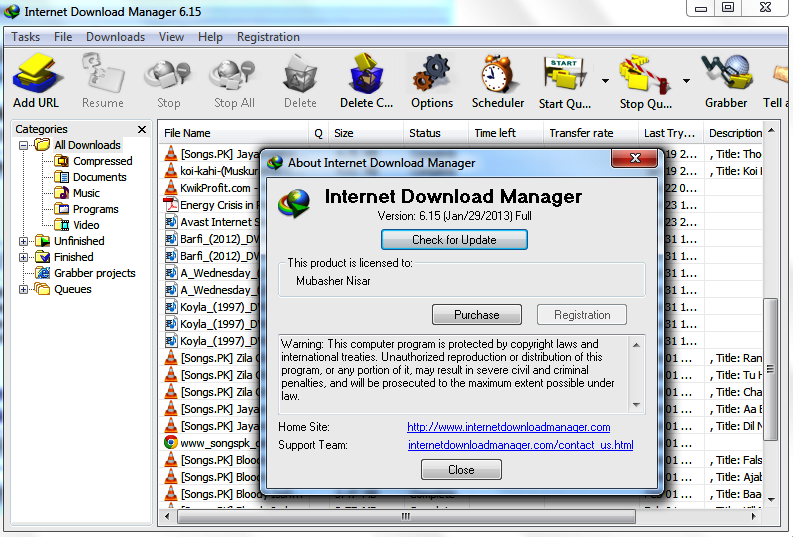Click the Start Queue toolbar icon
This screenshot has height=537, width=793.
[565, 74]
